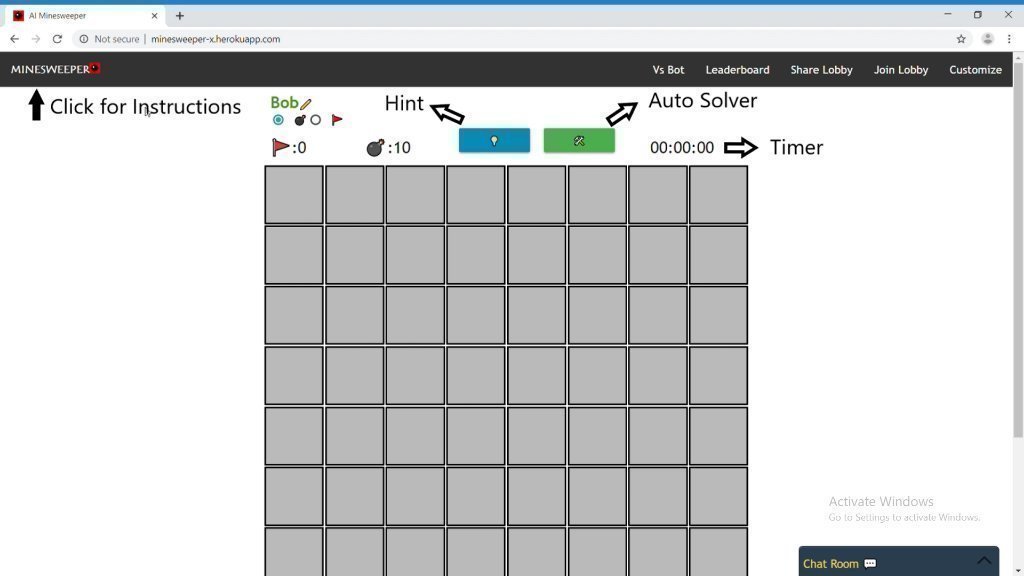Edit the player name Bob with pencil icon

pos(306,104)
